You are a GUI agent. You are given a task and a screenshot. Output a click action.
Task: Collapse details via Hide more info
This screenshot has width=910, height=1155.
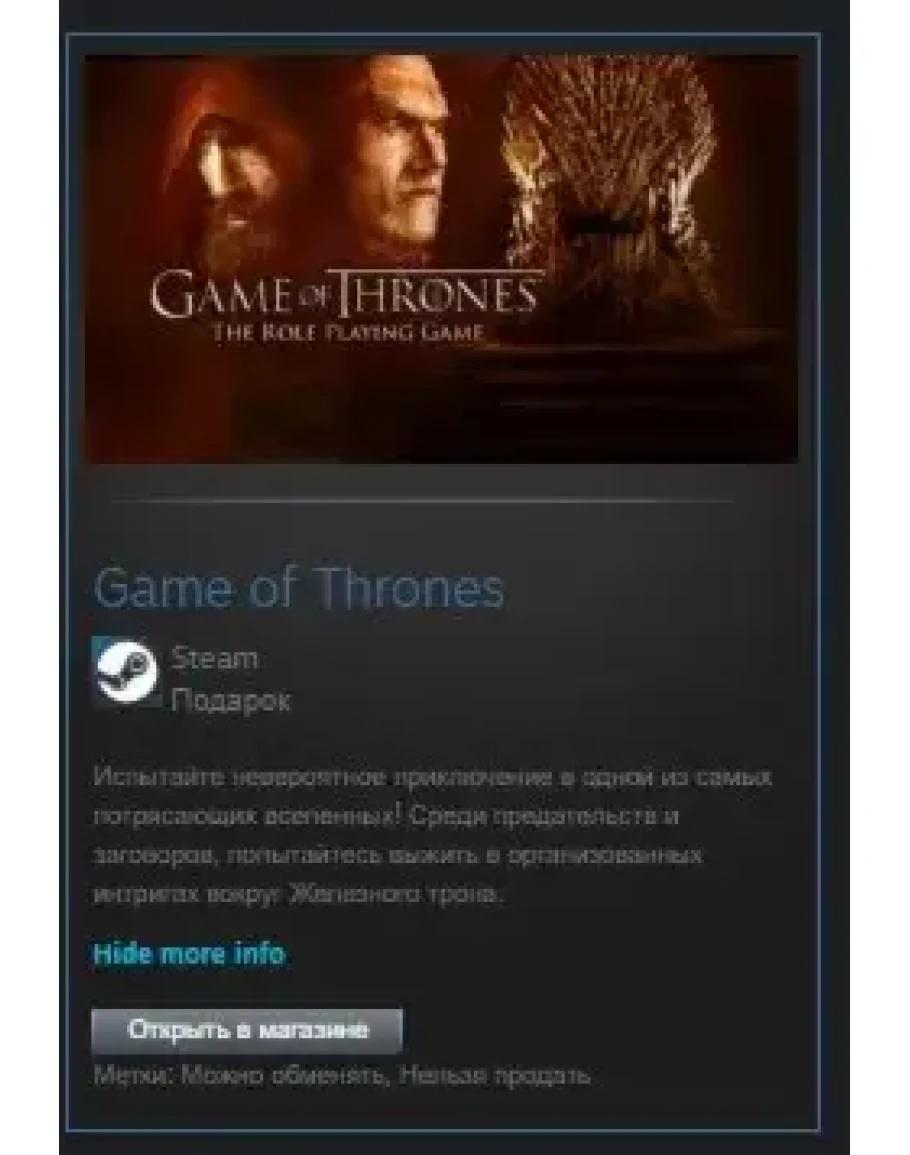click(189, 953)
